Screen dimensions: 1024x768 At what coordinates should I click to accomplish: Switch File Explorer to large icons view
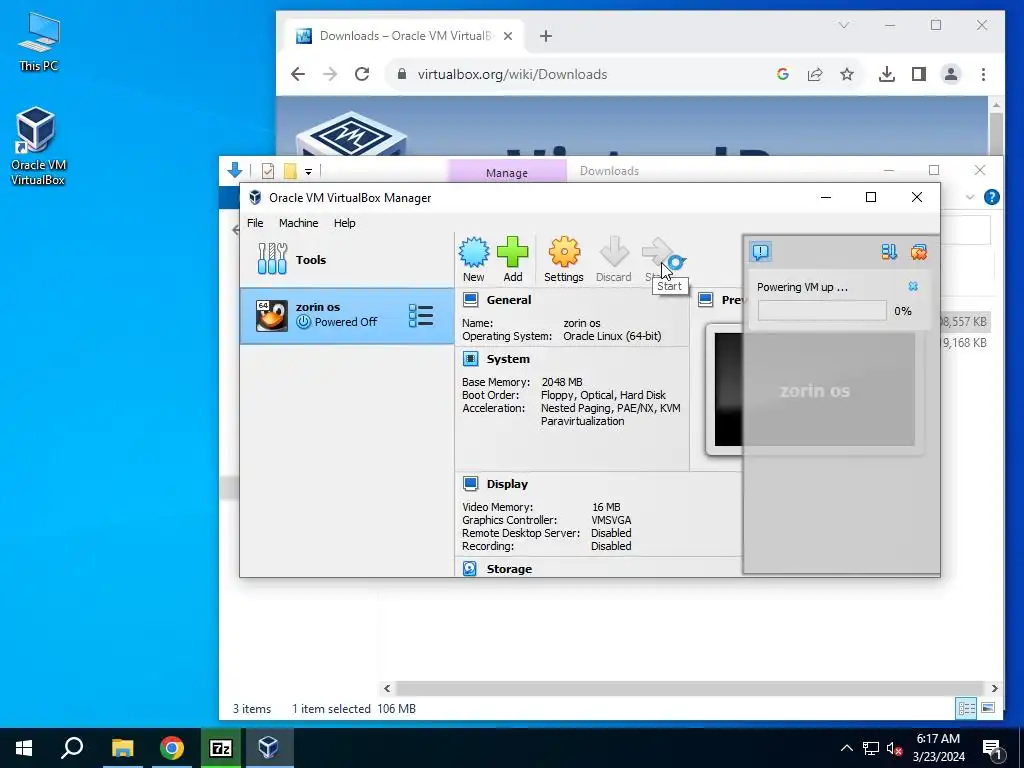click(988, 708)
